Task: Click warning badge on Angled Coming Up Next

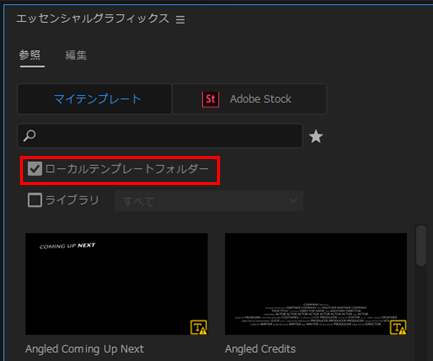Action: (x=198, y=327)
